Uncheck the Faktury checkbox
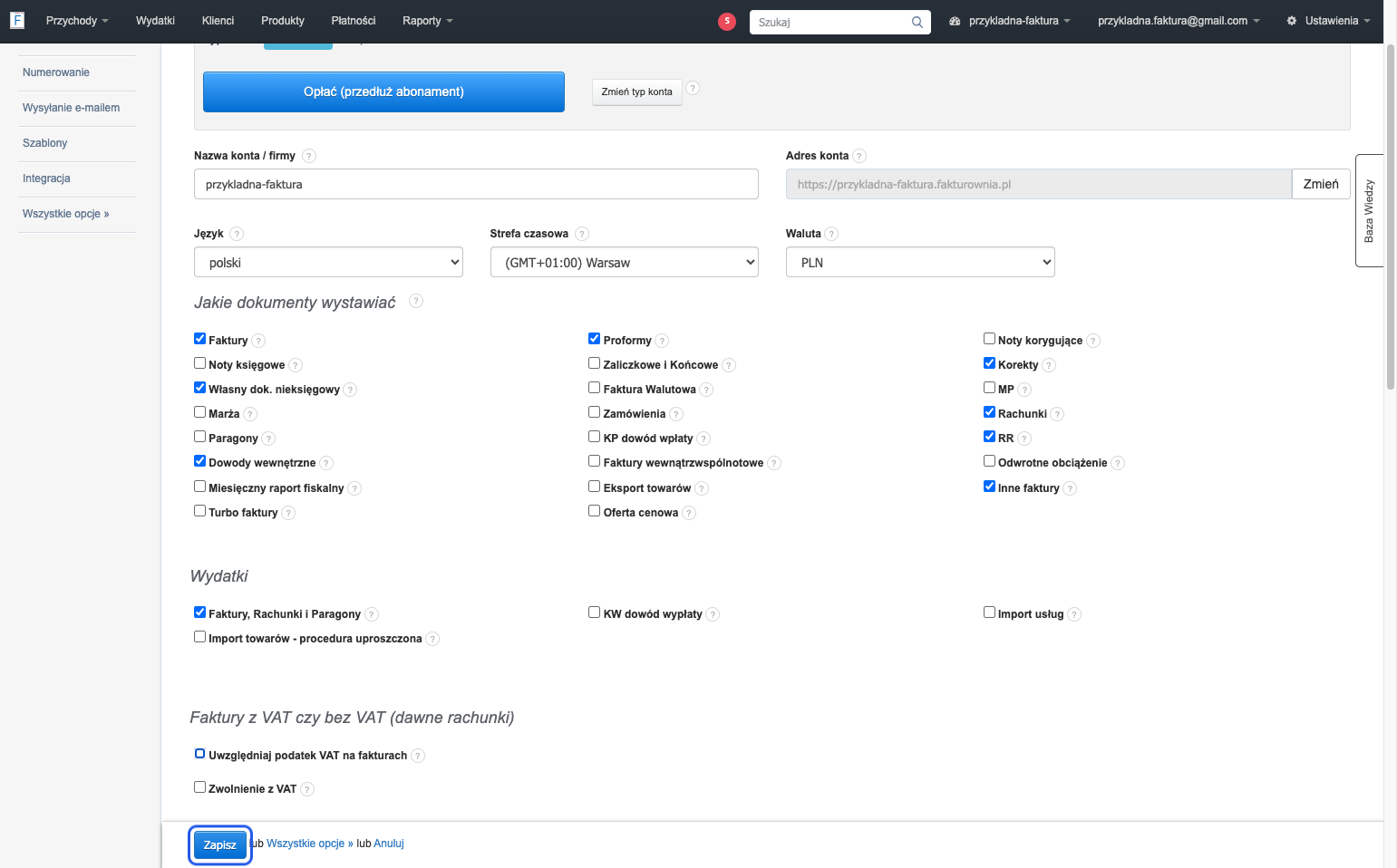1397x868 pixels. tap(199, 339)
